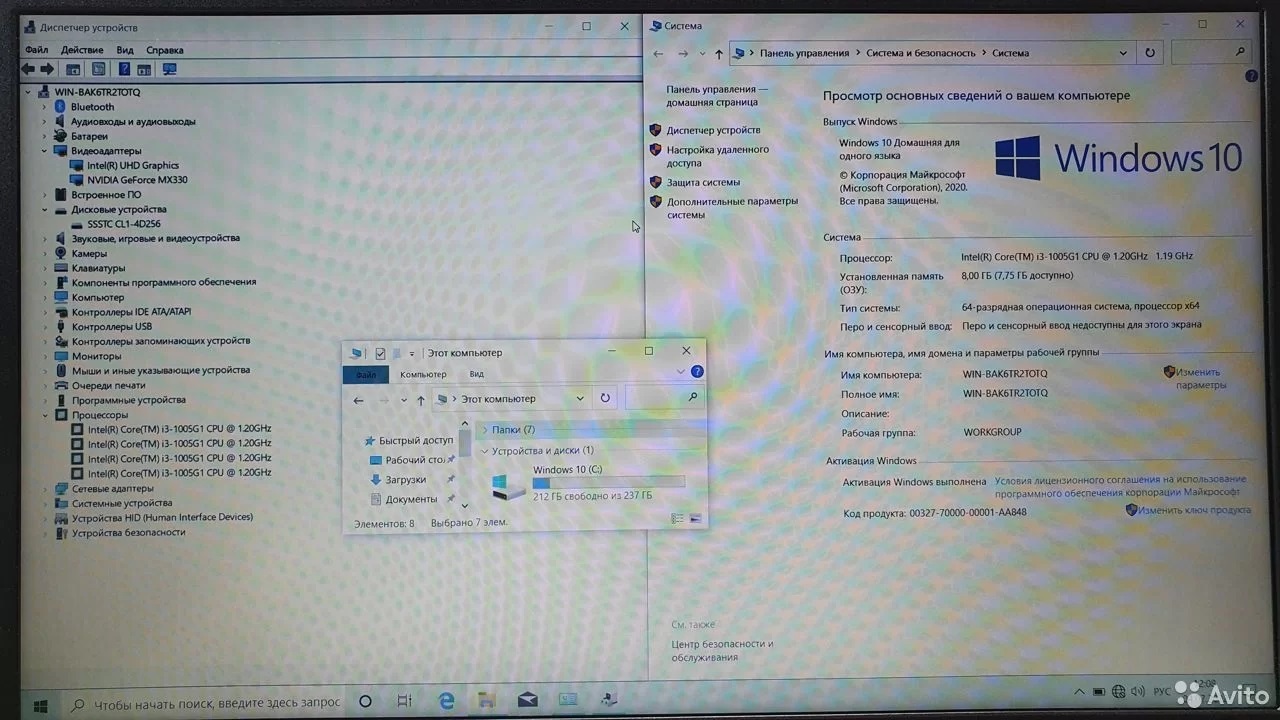Click the Клавиатуры keyboard category icon

click(60, 268)
